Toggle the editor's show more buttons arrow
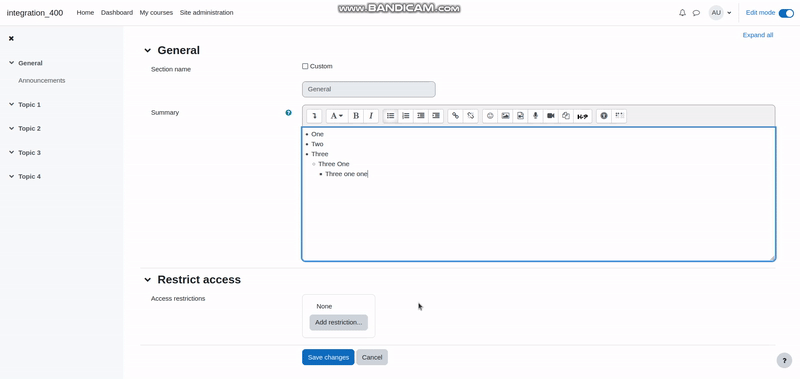800x379 pixels. (x=314, y=116)
